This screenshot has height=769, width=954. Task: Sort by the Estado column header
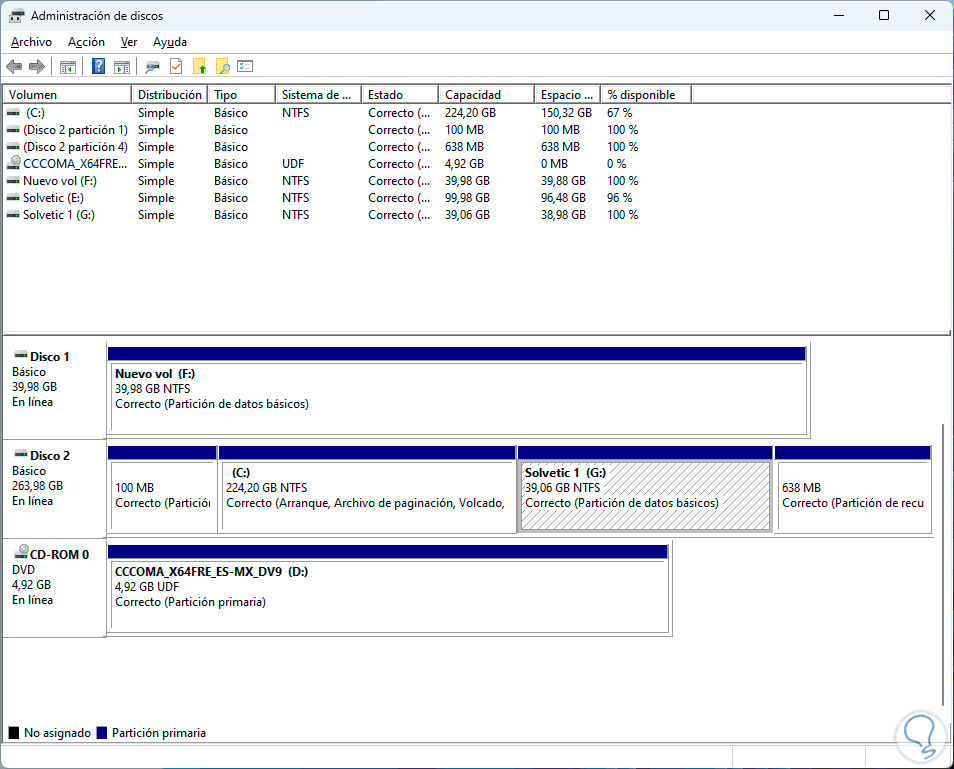coord(400,94)
